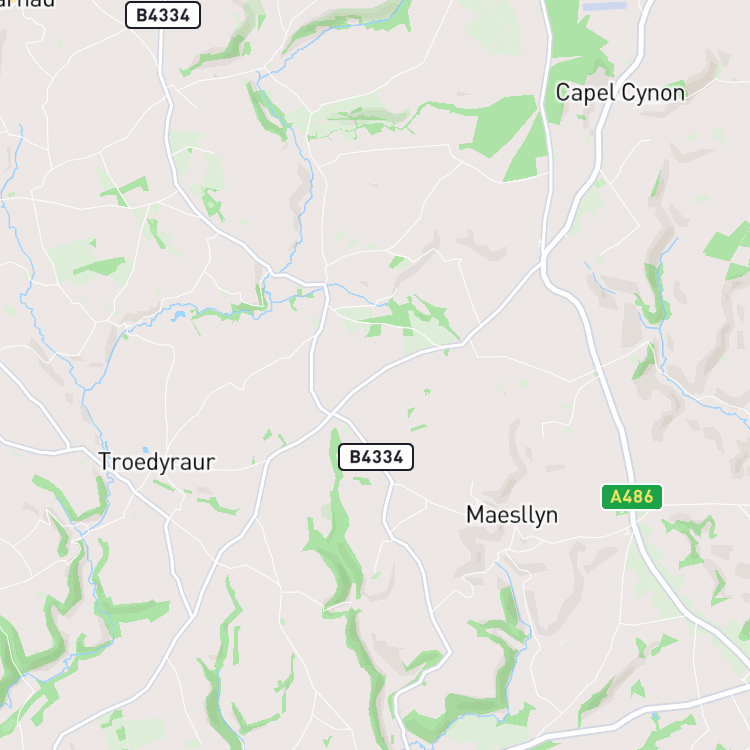Click the cut-off place name in top-left corner
Screen dimensions: 750x750
(x=28, y=4)
